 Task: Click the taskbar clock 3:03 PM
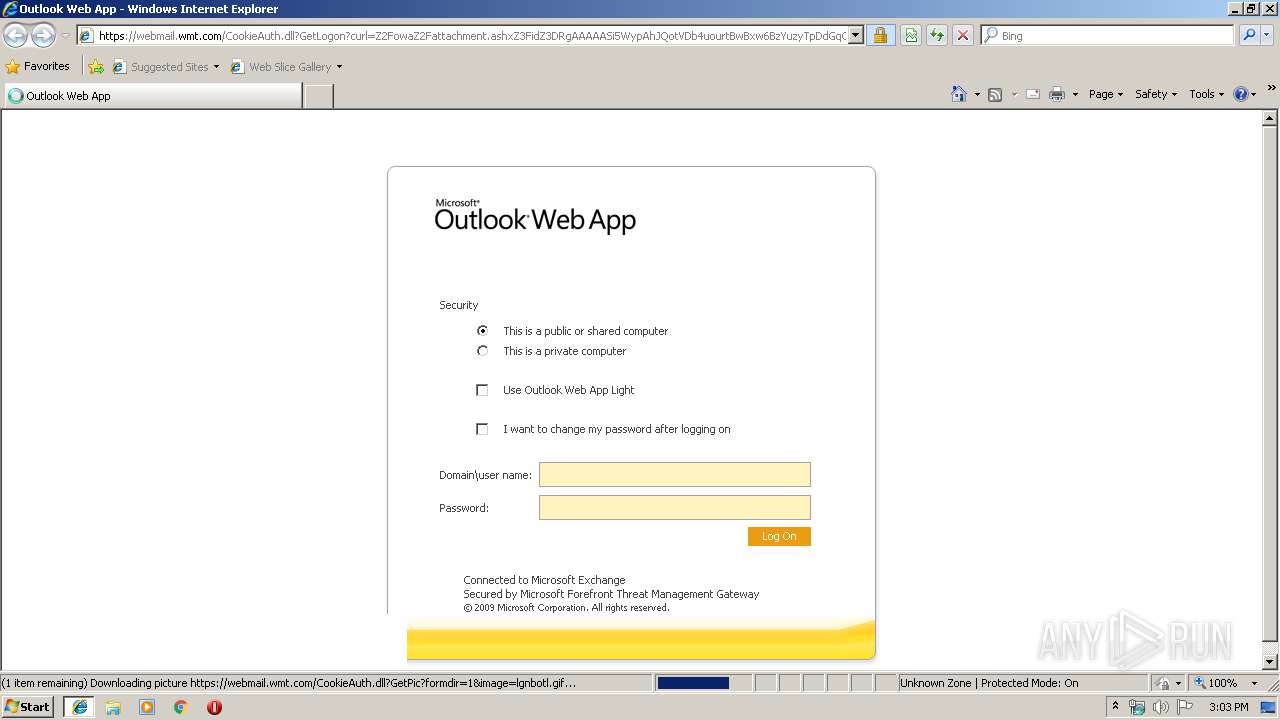click(x=1228, y=707)
